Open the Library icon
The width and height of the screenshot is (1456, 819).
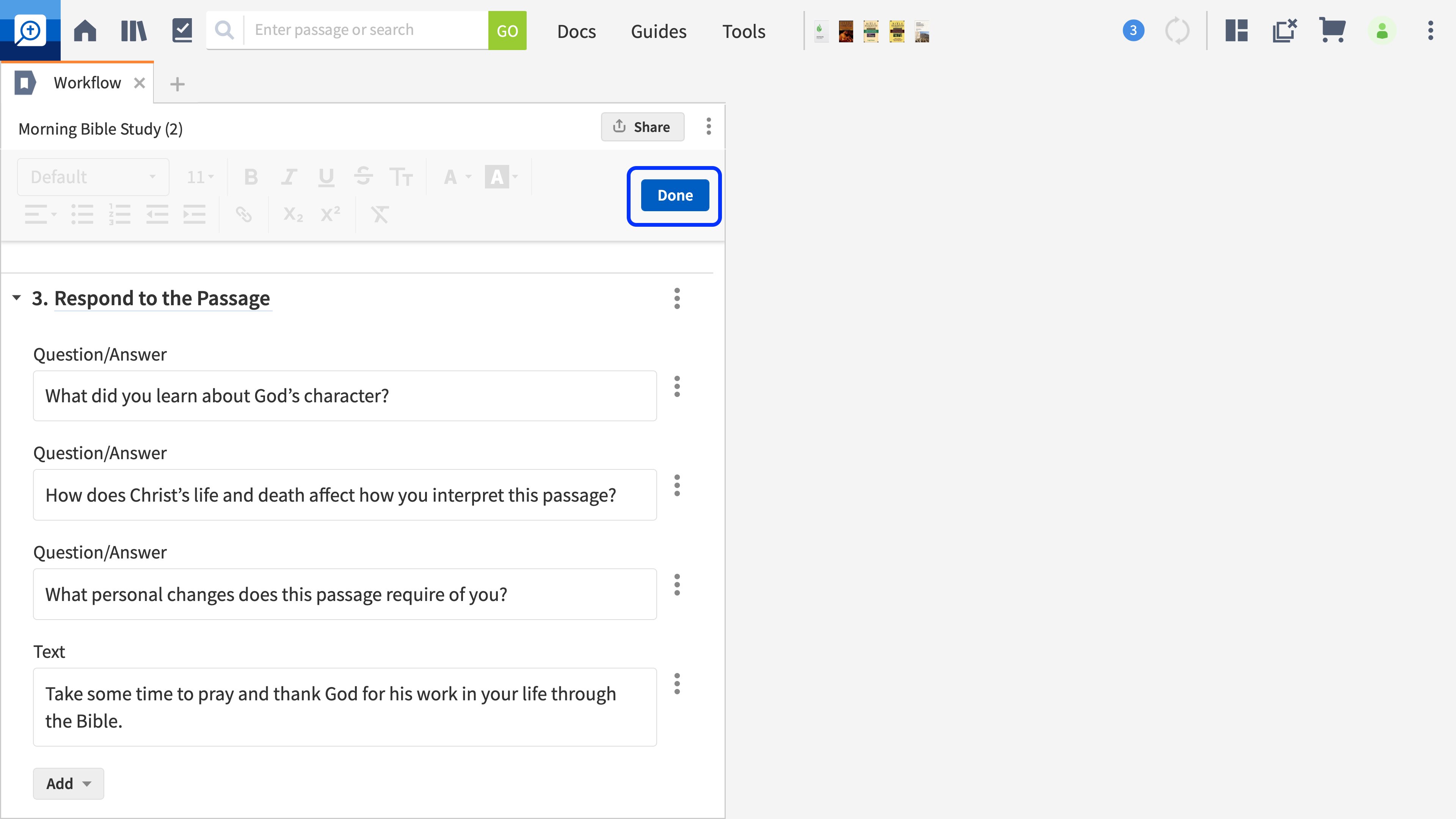[133, 30]
